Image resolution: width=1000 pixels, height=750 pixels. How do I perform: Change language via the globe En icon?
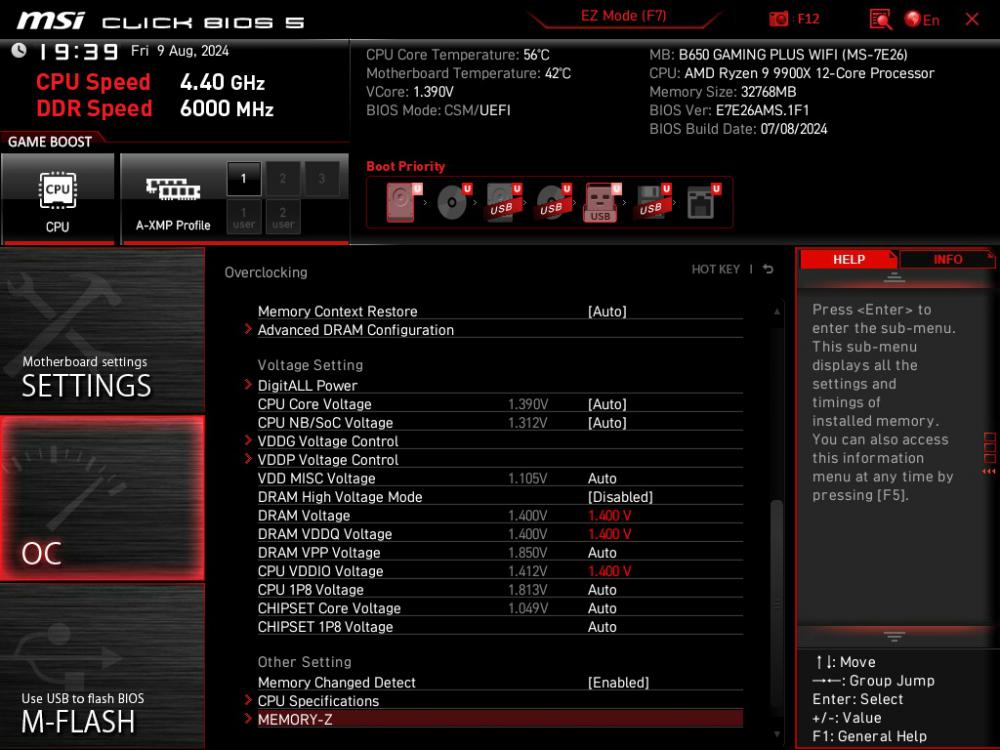click(922, 20)
